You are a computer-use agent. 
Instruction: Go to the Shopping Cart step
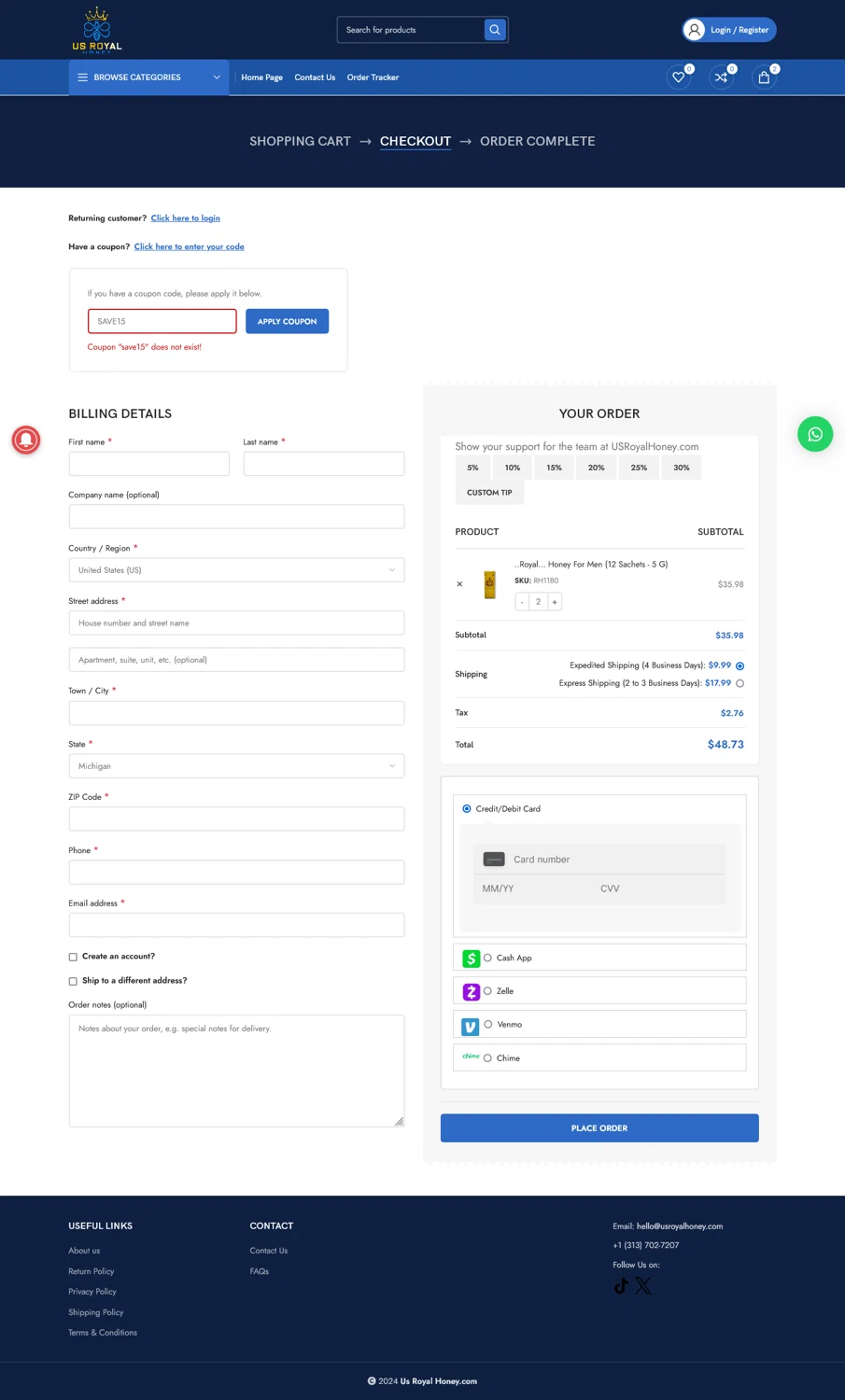300,141
